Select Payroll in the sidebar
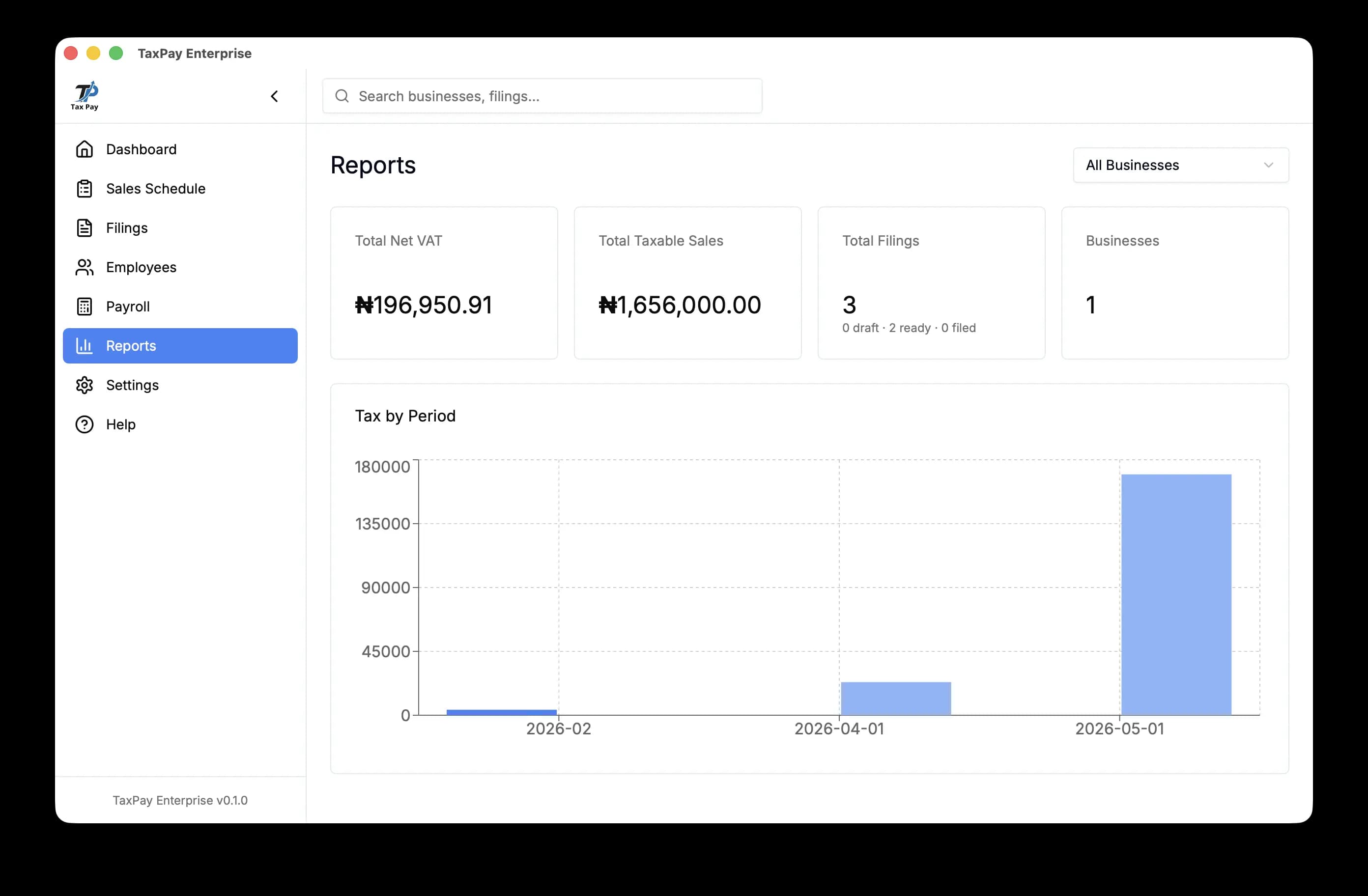 [x=180, y=307]
